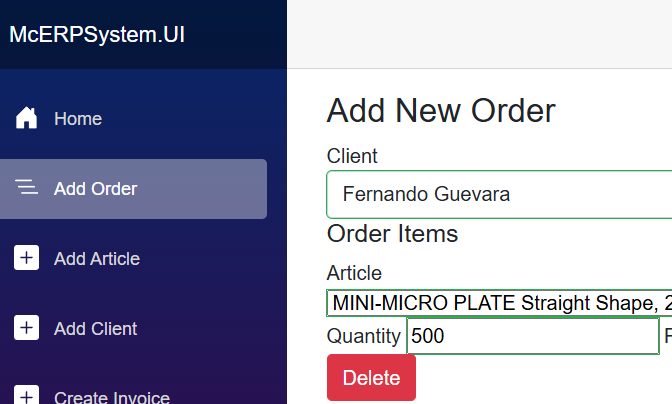Open the Article dropdown with MINI-MICRO PLATE
The width and height of the screenshot is (672, 404).
tap(500, 303)
